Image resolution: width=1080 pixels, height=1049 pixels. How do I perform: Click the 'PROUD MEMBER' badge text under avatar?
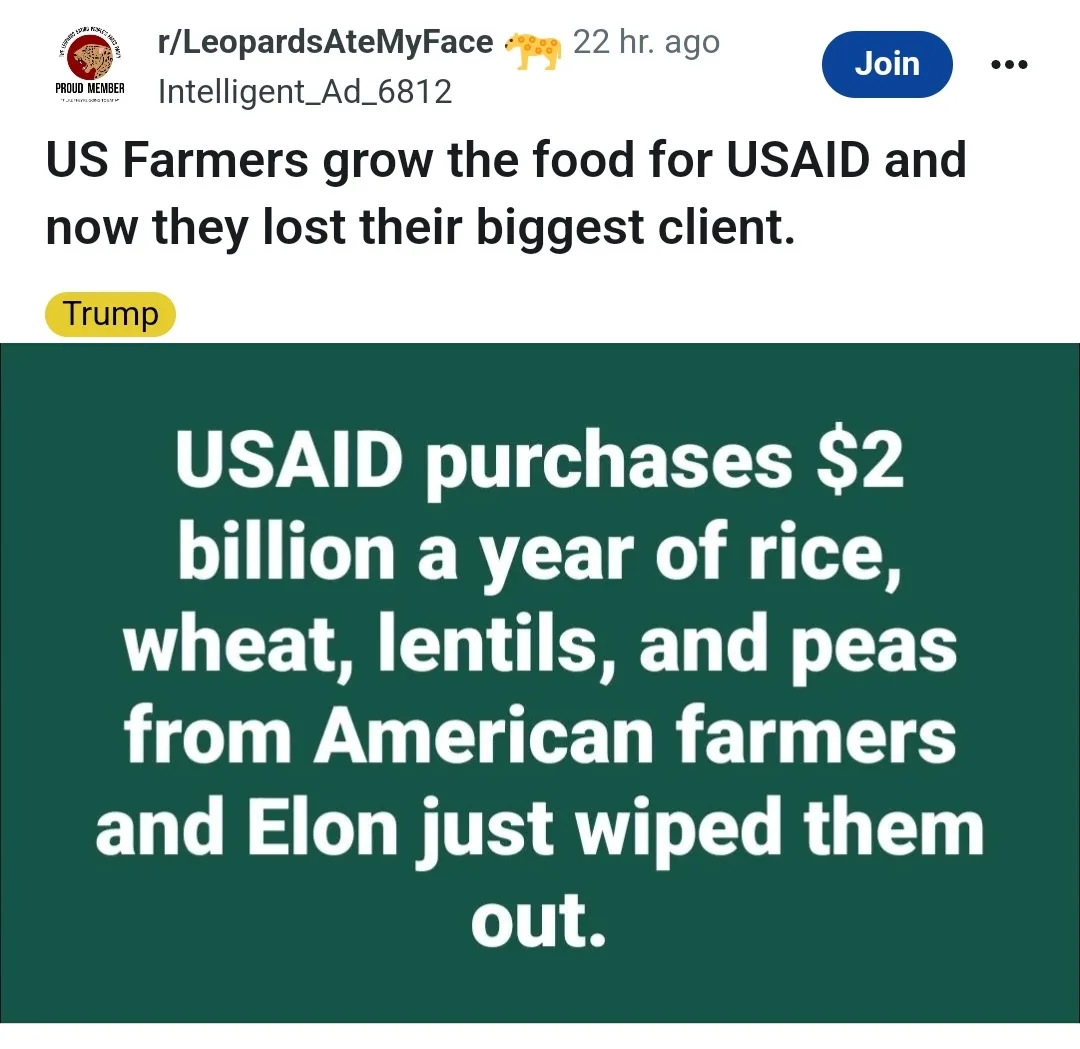pyautogui.click(x=90, y=88)
